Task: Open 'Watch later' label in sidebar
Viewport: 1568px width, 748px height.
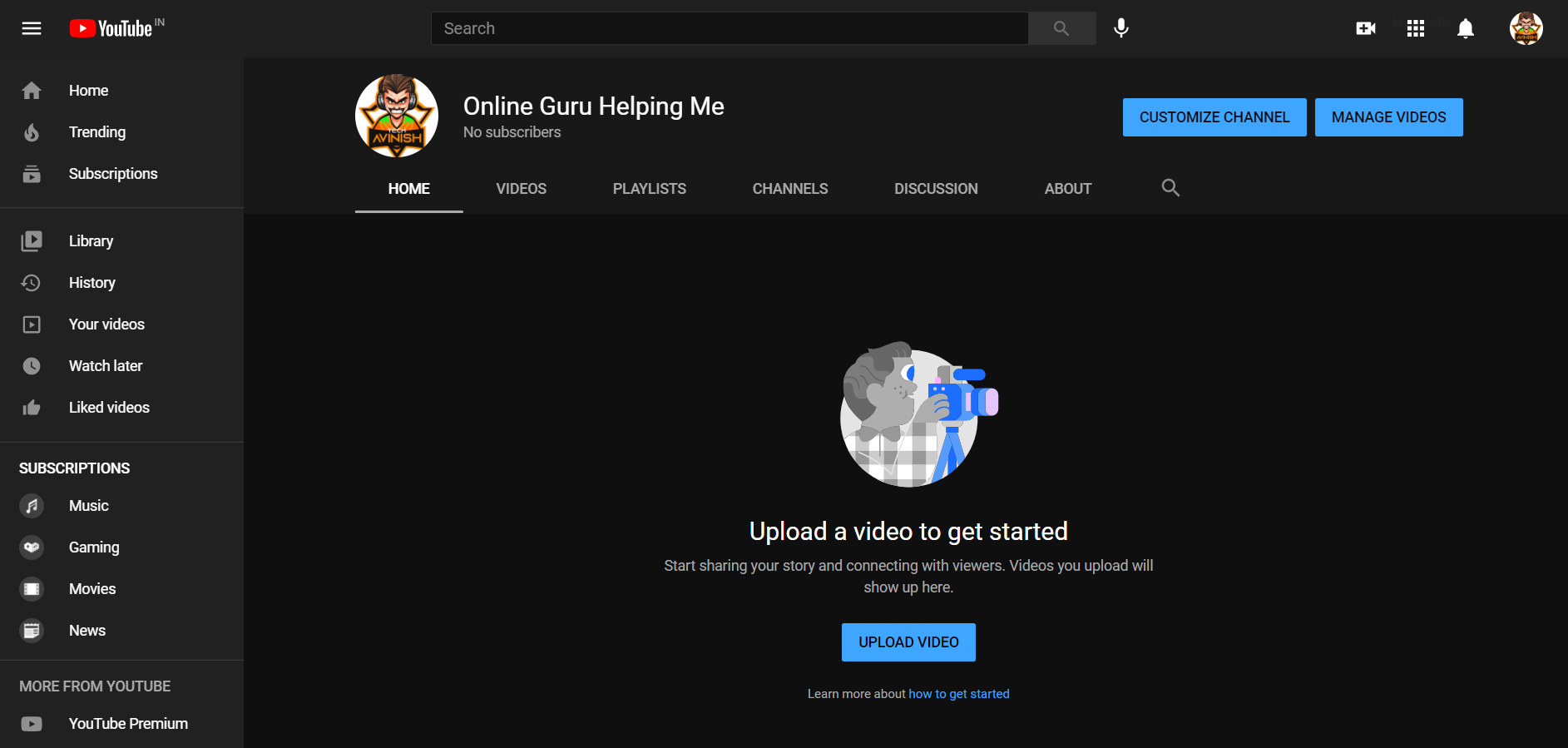Action: coord(106,366)
